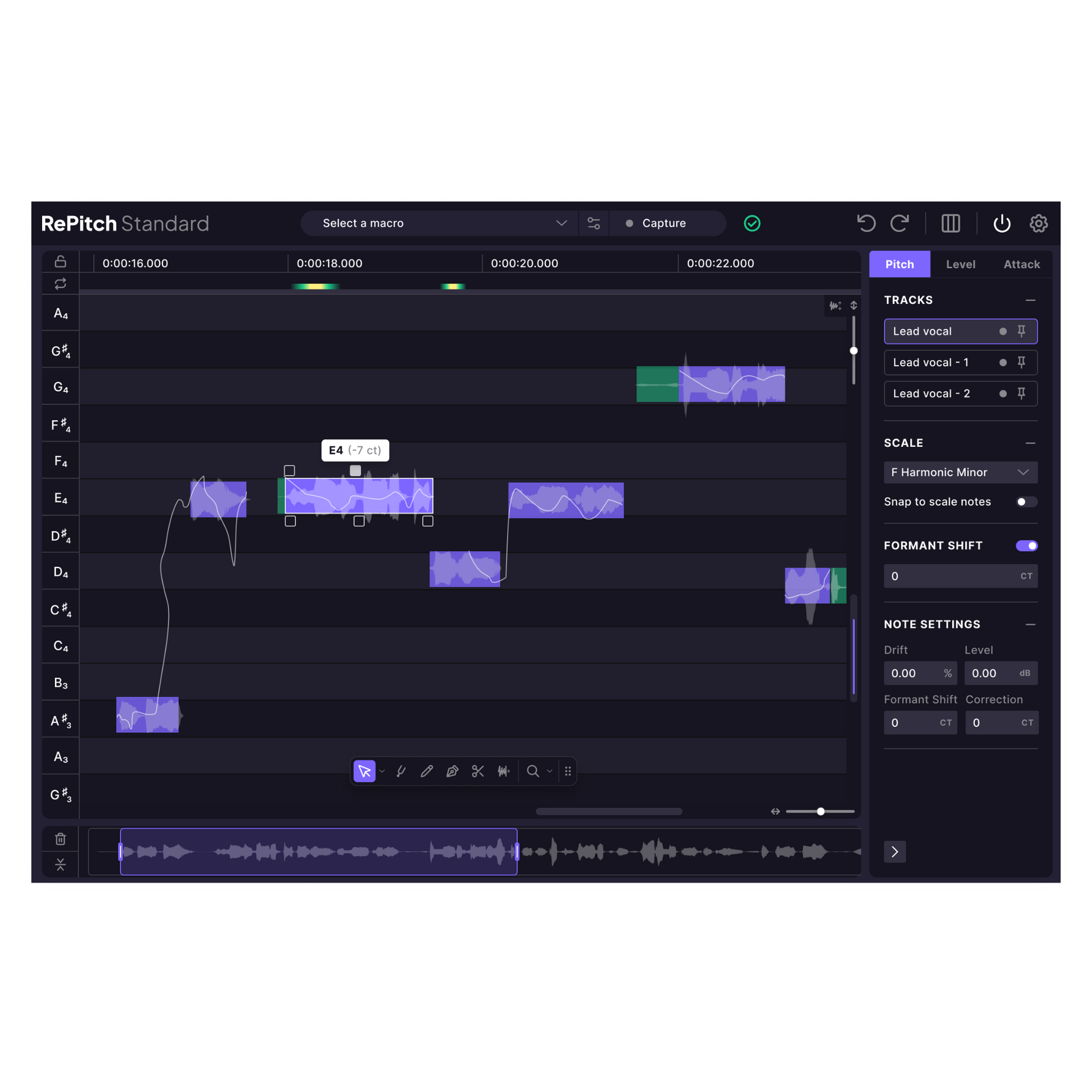The width and height of the screenshot is (1092, 1092).
Task: Click the horizontal zoom slider handle
Action: point(821,811)
